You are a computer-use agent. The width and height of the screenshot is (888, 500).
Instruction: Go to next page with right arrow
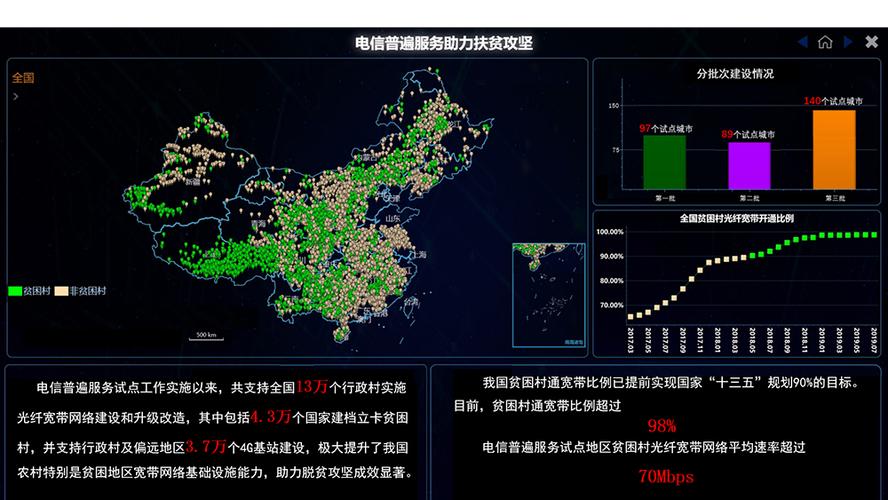(848, 42)
